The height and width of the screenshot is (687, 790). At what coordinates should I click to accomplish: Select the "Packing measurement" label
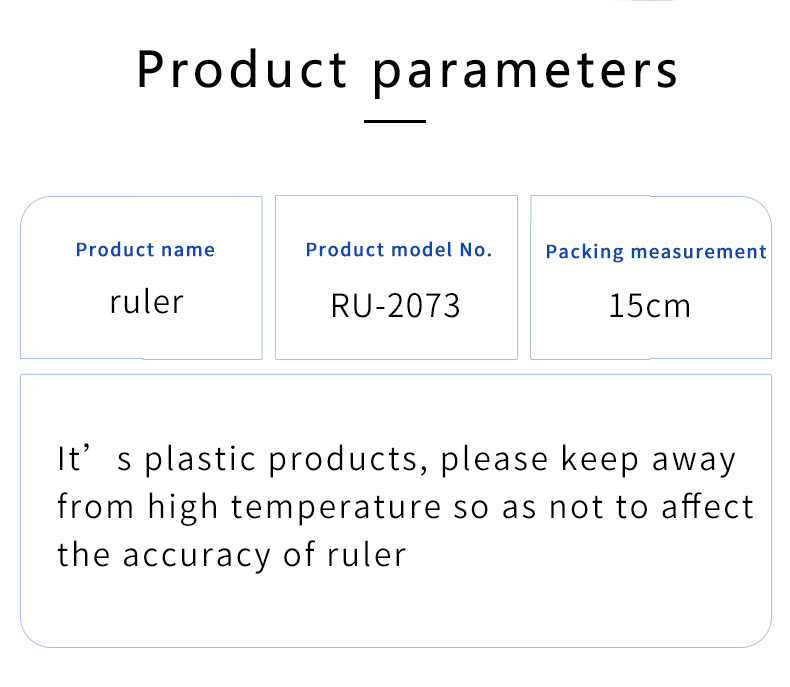point(656,252)
